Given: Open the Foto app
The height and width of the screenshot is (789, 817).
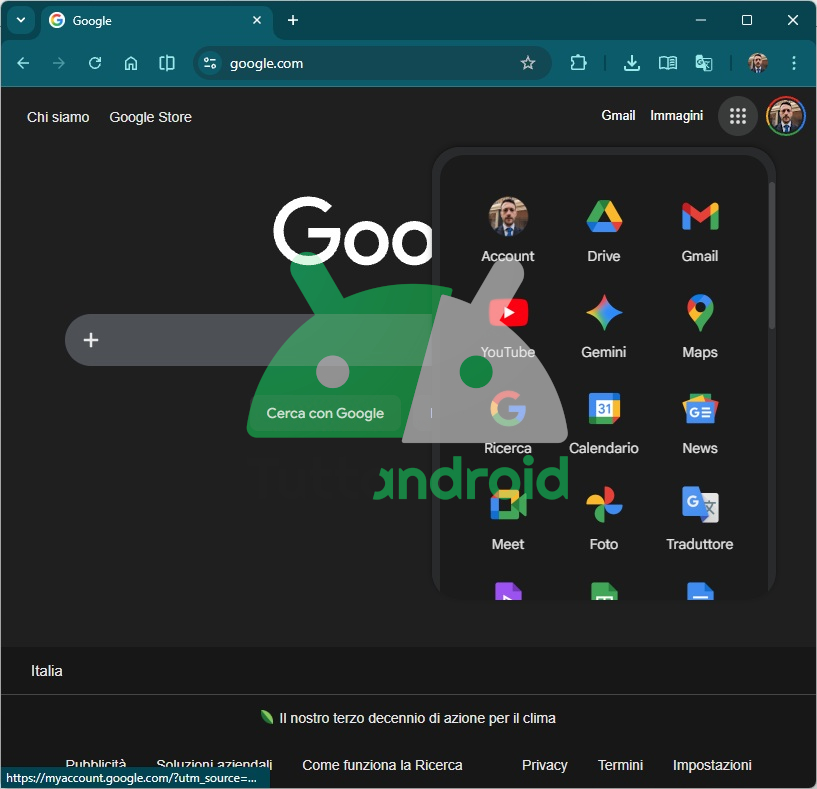Looking at the screenshot, I should [603, 518].
